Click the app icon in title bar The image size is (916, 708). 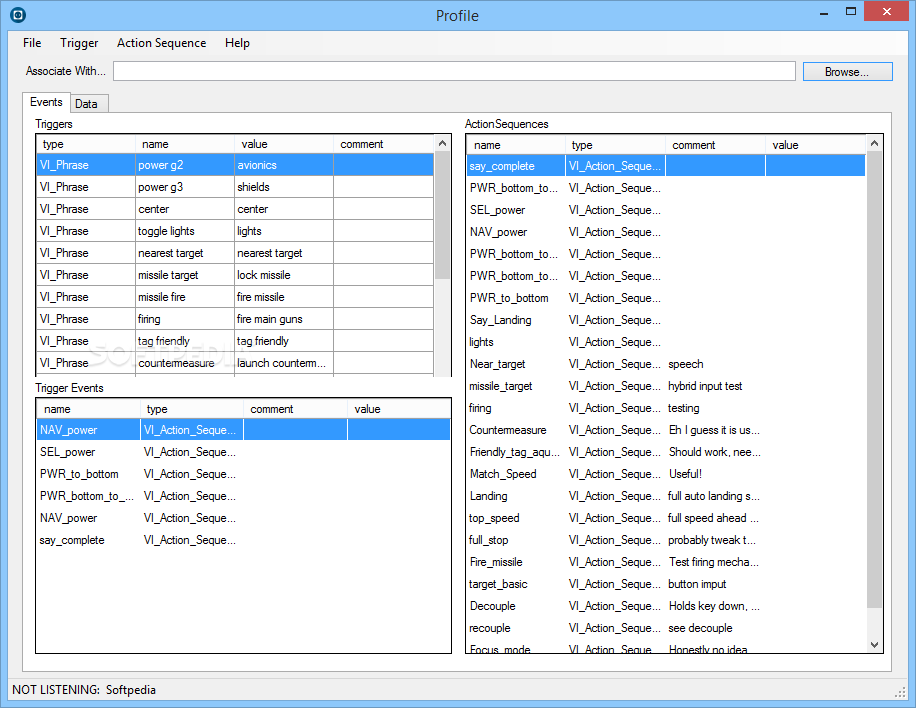click(x=18, y=15)
